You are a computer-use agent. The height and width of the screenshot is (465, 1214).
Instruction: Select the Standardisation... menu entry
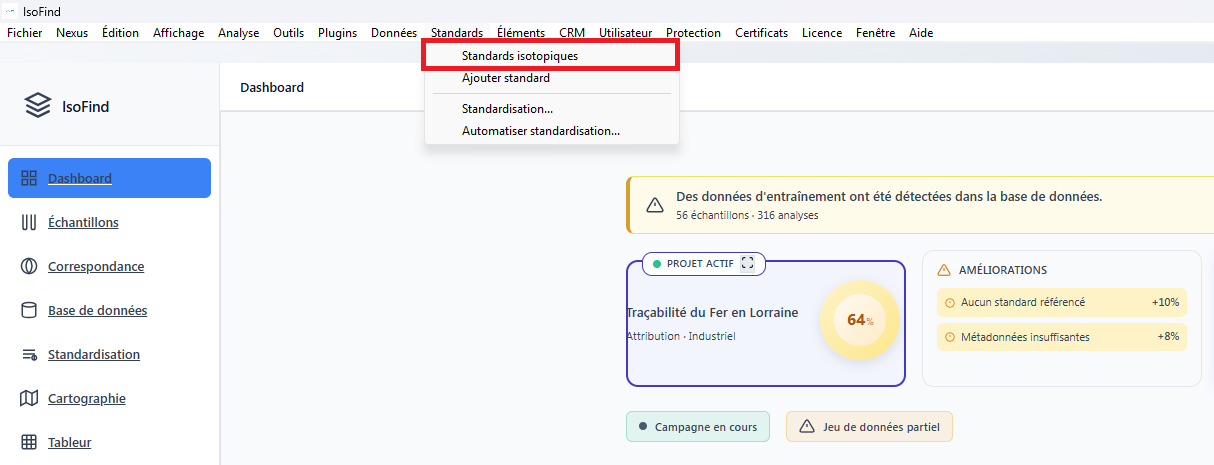552,109
